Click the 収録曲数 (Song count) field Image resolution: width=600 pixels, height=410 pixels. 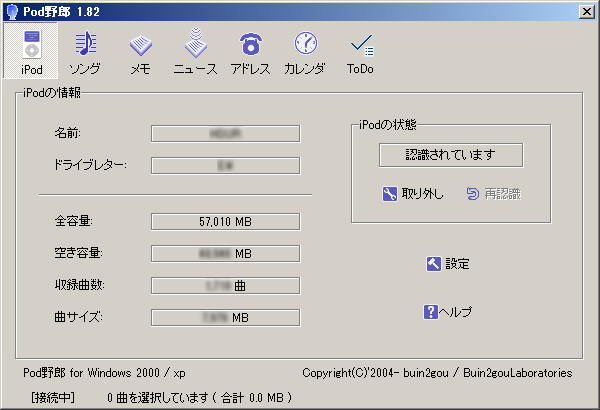pyautogui.click(x=225, y=285)
